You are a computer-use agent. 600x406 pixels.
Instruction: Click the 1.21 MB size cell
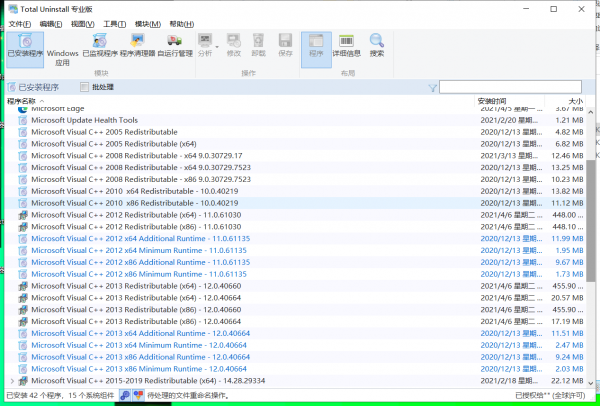coord(569,120)
